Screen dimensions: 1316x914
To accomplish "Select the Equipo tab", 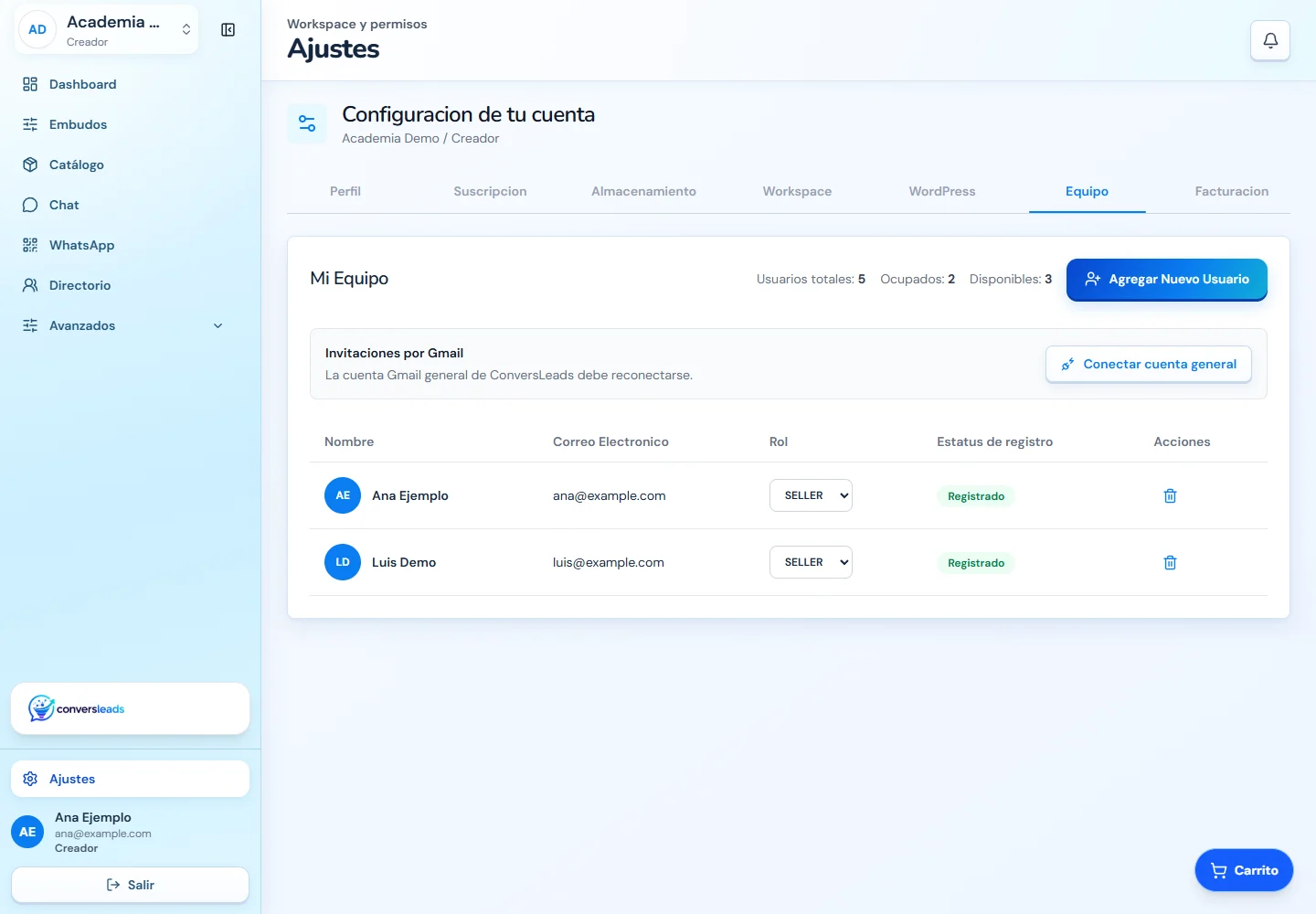I will click(1087, 191).
